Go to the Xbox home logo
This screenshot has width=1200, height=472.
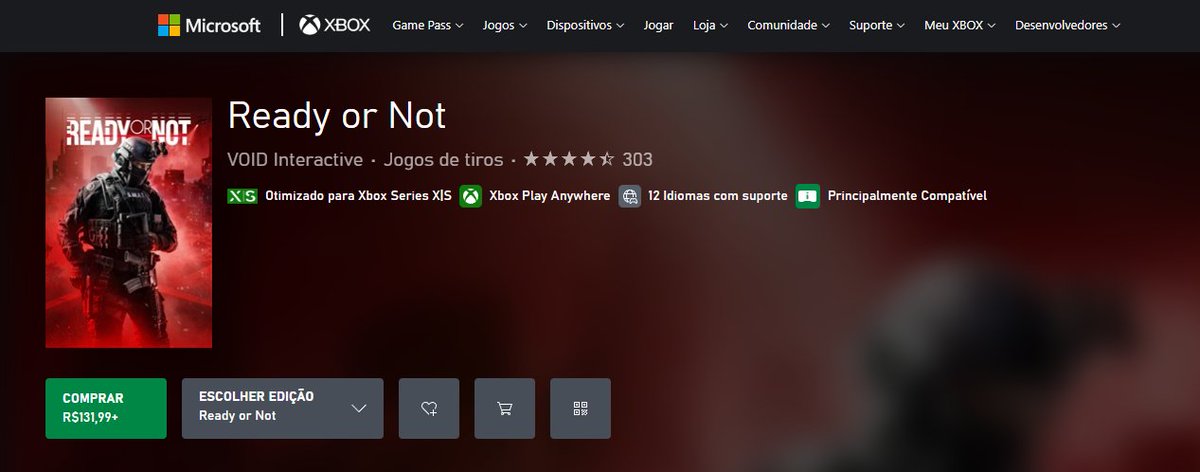(334, 25)
